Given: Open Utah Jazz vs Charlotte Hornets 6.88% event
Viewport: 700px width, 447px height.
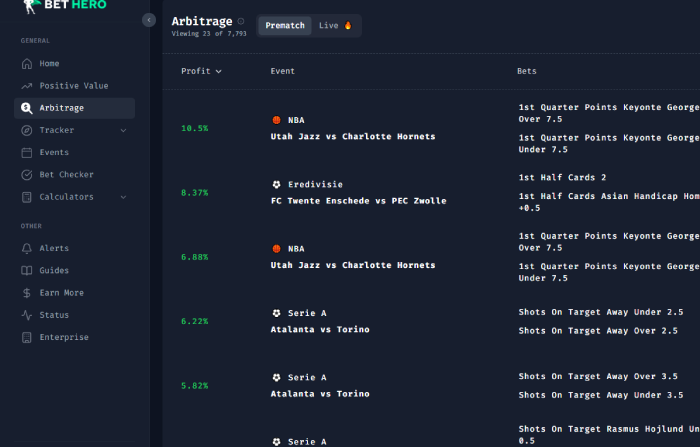Looking at the screenshot, I should click(x=353, y=265).
